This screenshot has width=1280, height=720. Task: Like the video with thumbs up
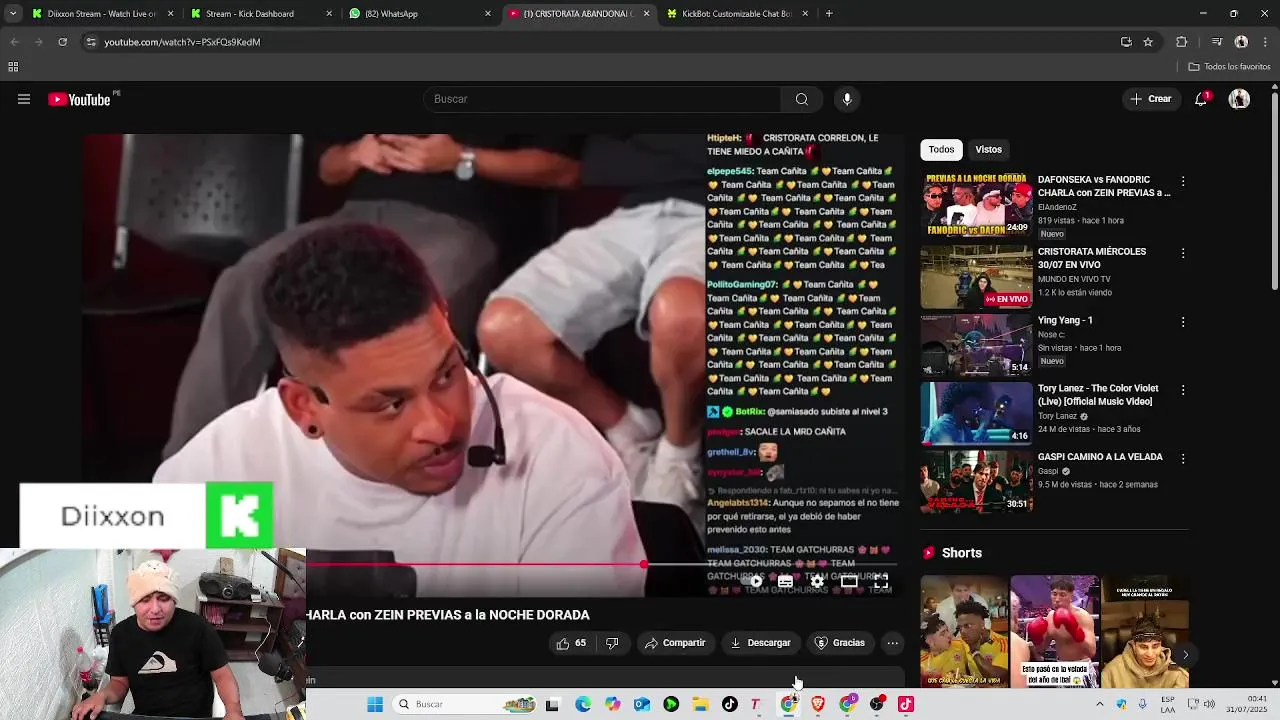(571, 643)
